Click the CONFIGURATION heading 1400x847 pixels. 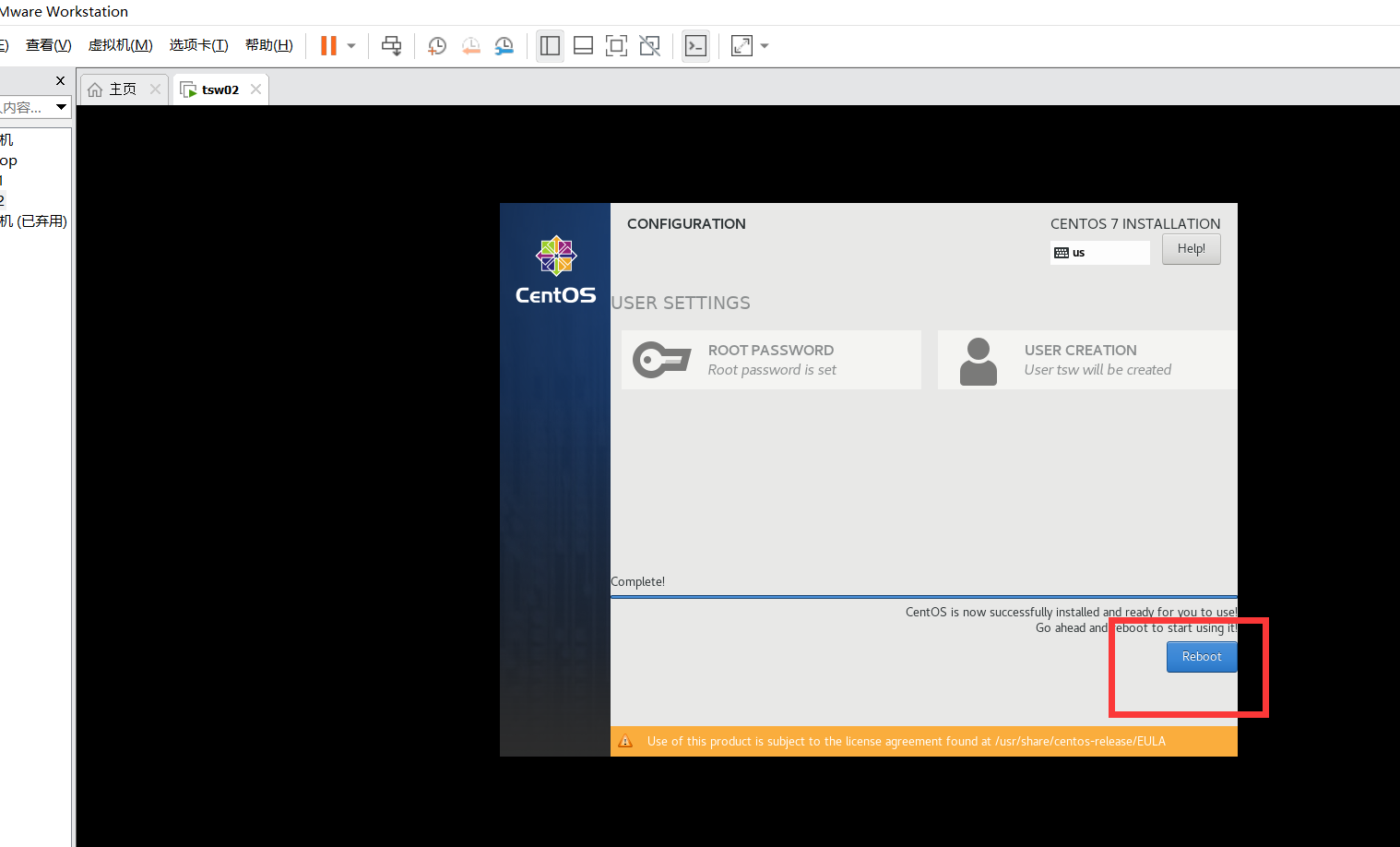[686, 223]
